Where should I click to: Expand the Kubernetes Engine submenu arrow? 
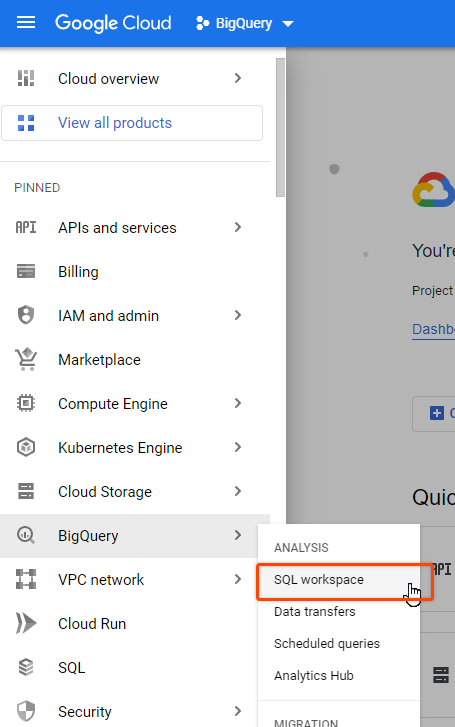(238, 447)
